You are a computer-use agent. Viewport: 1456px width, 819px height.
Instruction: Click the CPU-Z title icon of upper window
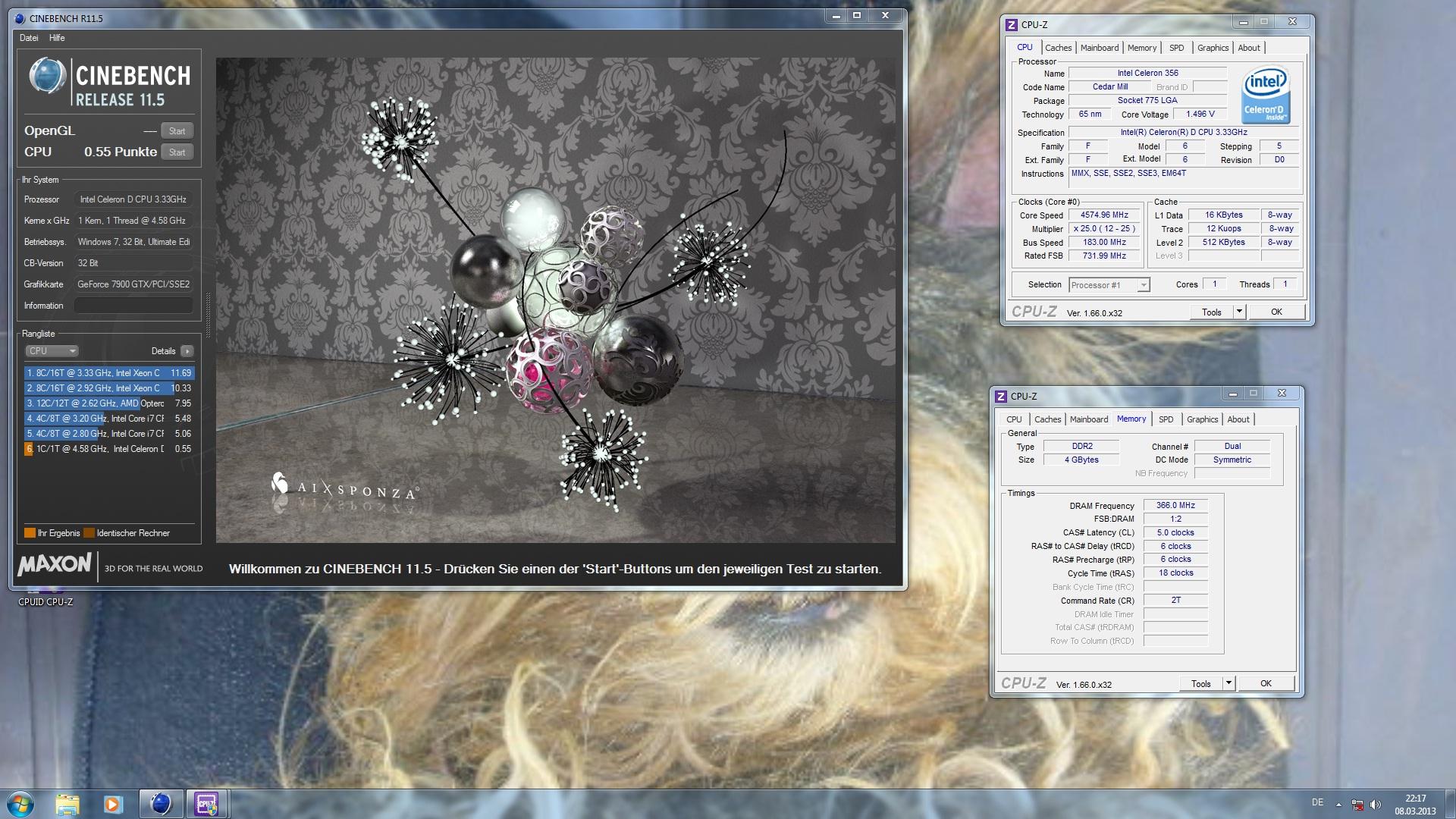(x=1012, y=25)
